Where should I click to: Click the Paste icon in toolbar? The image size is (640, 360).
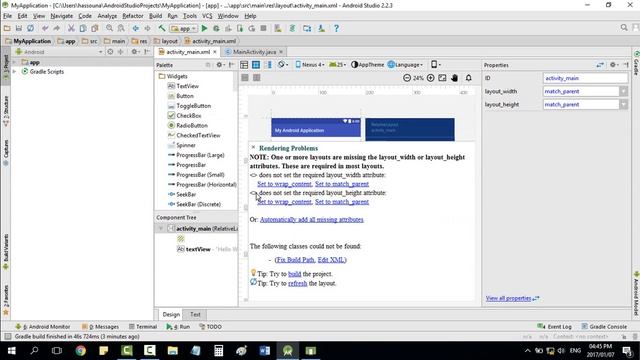[95, 28]
